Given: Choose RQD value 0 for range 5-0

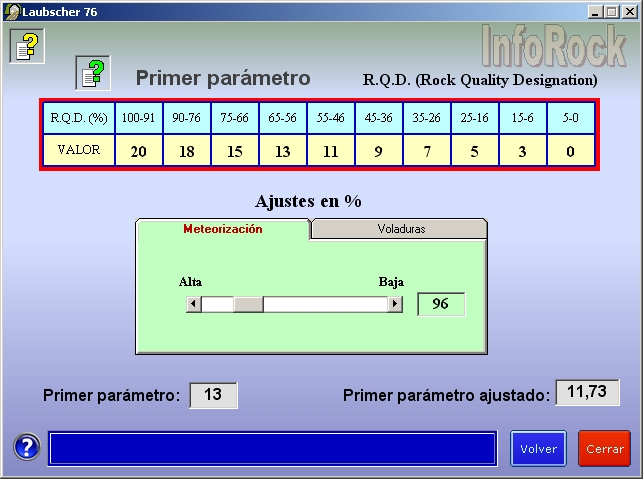Looking at the screenshot, I should pos(570,151).
